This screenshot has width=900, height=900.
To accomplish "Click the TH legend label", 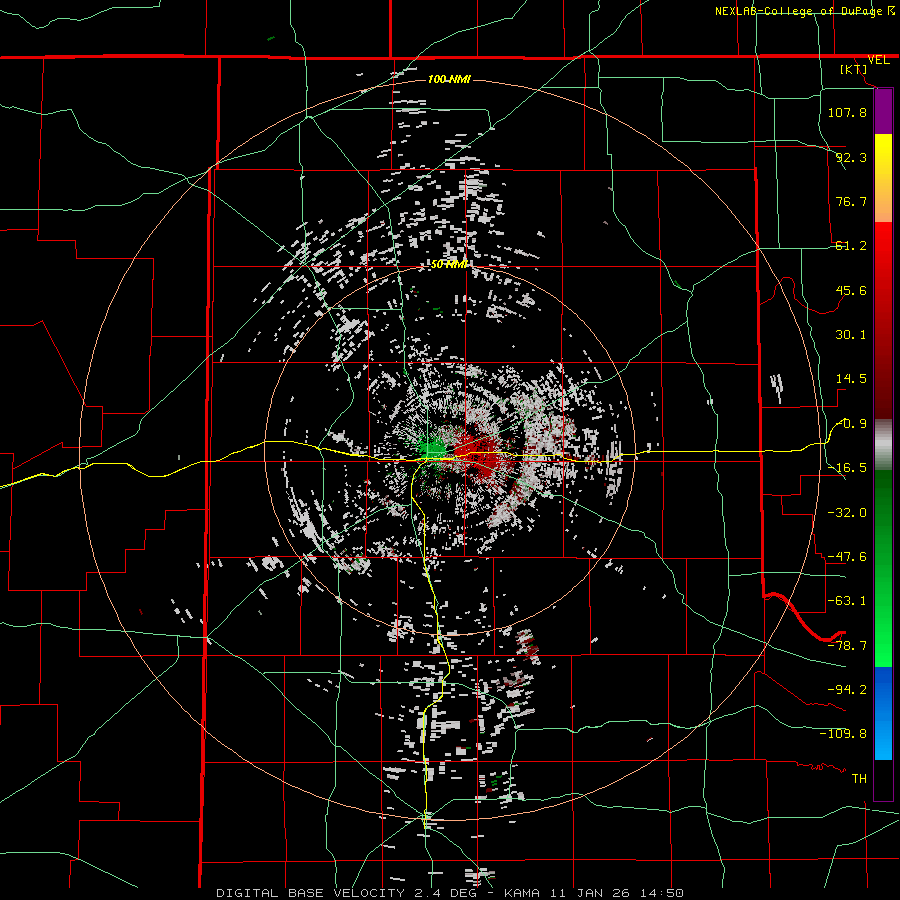I will tap(859, 778).
